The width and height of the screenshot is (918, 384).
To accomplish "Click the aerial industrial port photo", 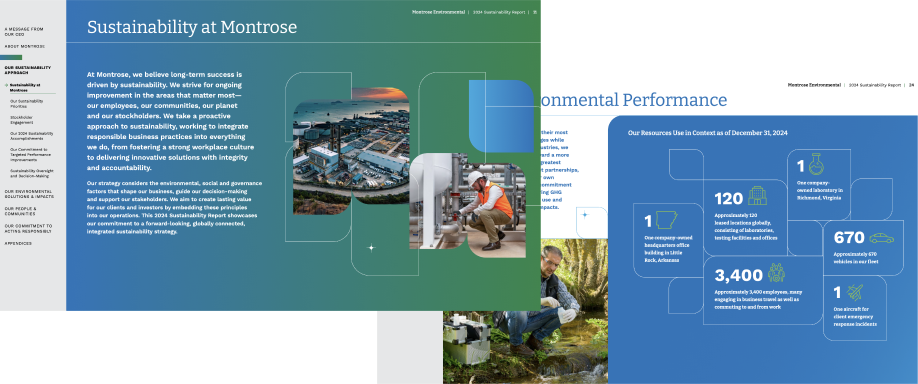I will point(351,151).
